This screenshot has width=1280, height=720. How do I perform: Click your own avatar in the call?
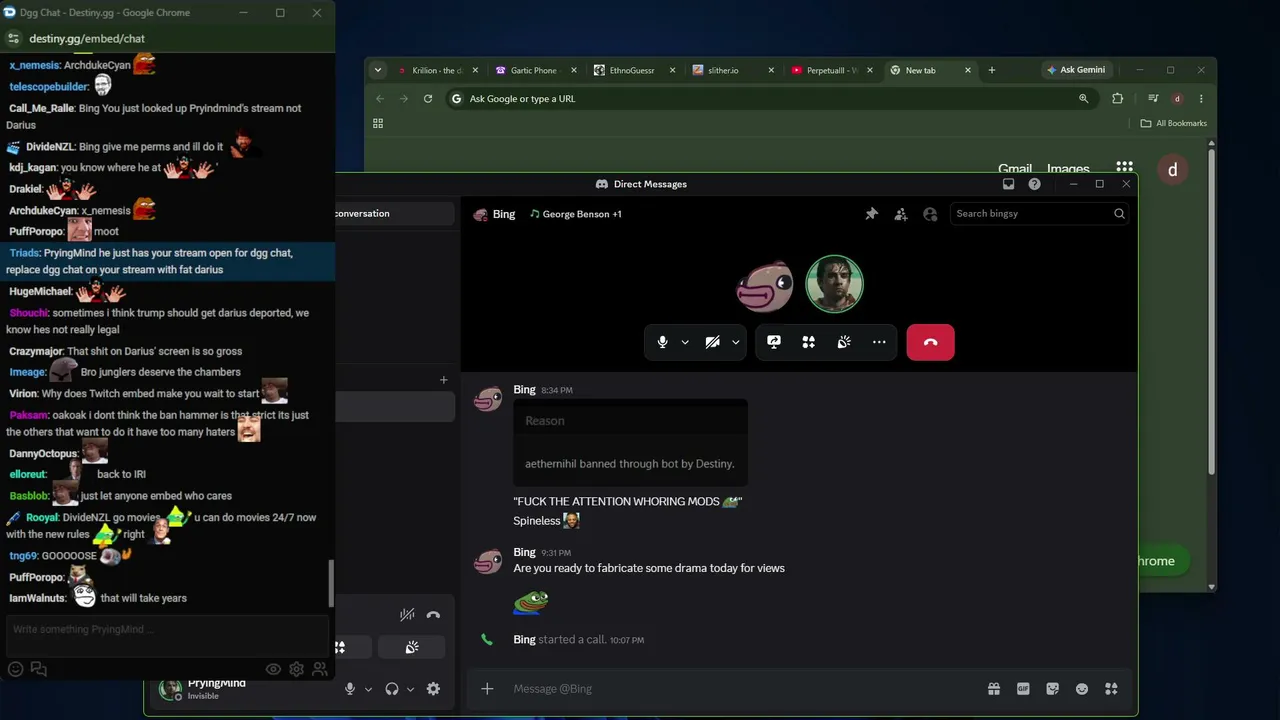tap(834, 284)
